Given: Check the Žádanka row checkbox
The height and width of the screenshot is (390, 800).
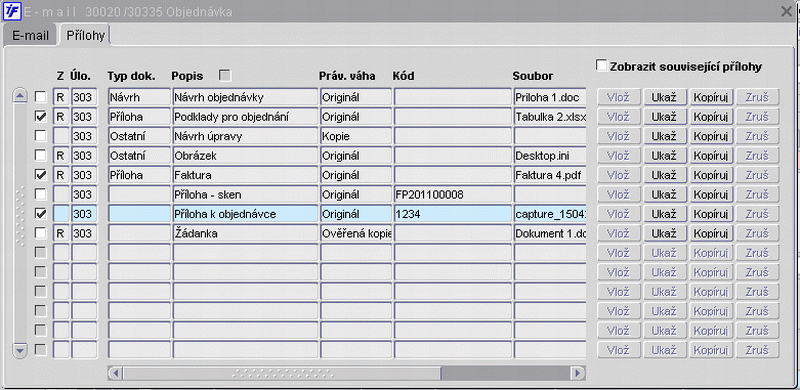Looking at the screenshot, I should [40, 233].
